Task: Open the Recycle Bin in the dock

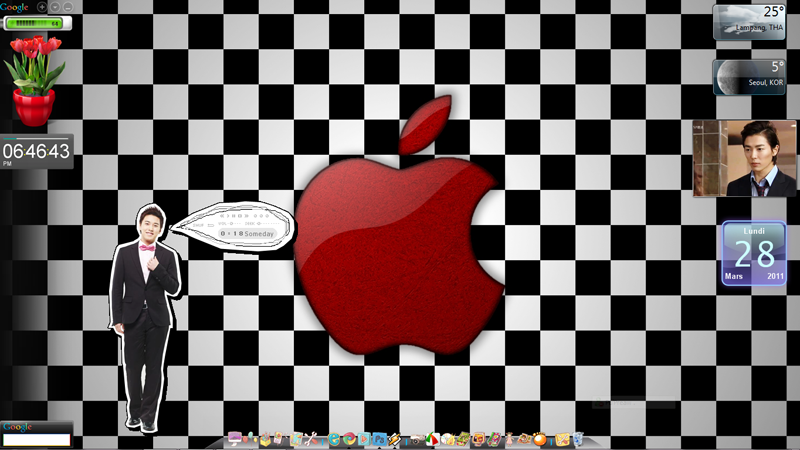Action: click(x=578, y=439)
